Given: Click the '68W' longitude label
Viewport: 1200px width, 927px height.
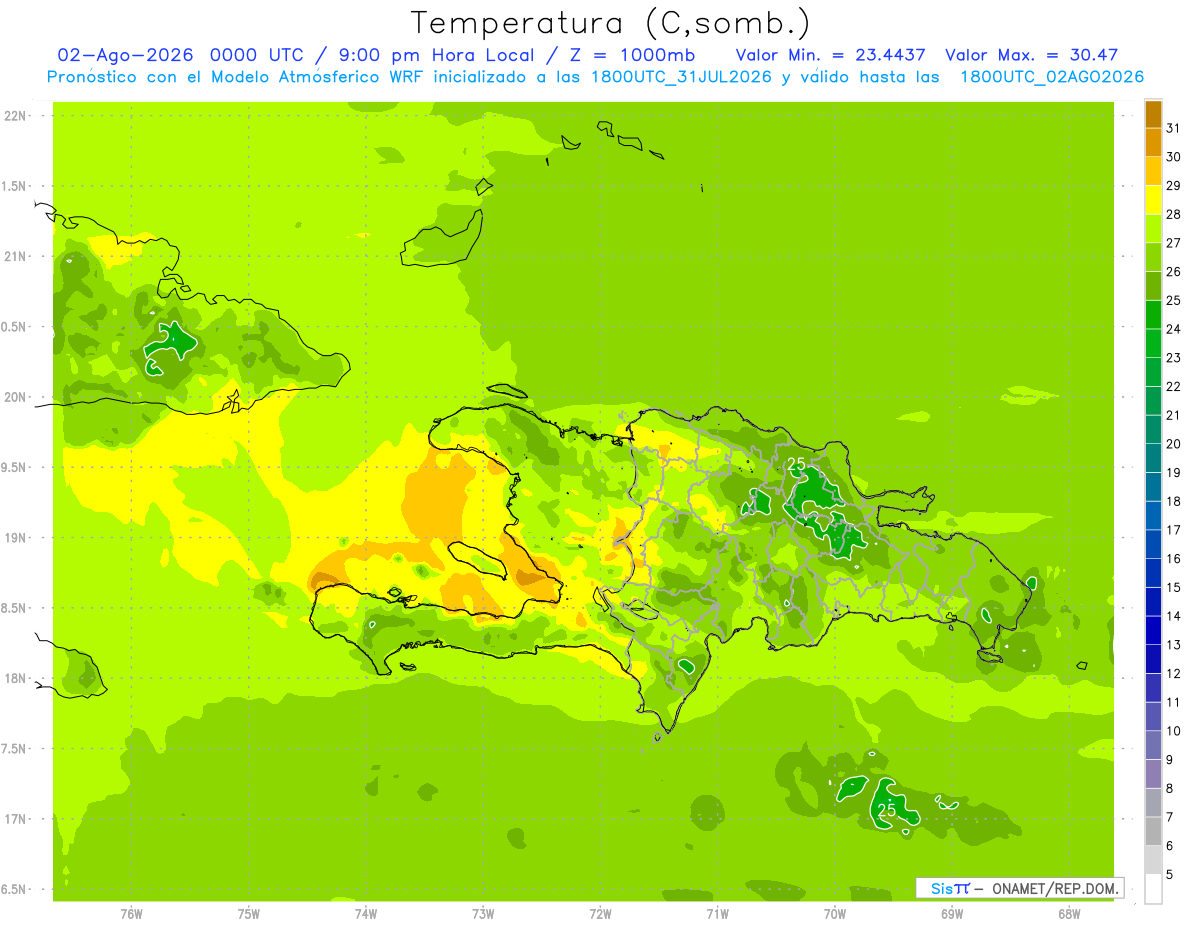Looking at the screenshot, I should [1069, 914].
